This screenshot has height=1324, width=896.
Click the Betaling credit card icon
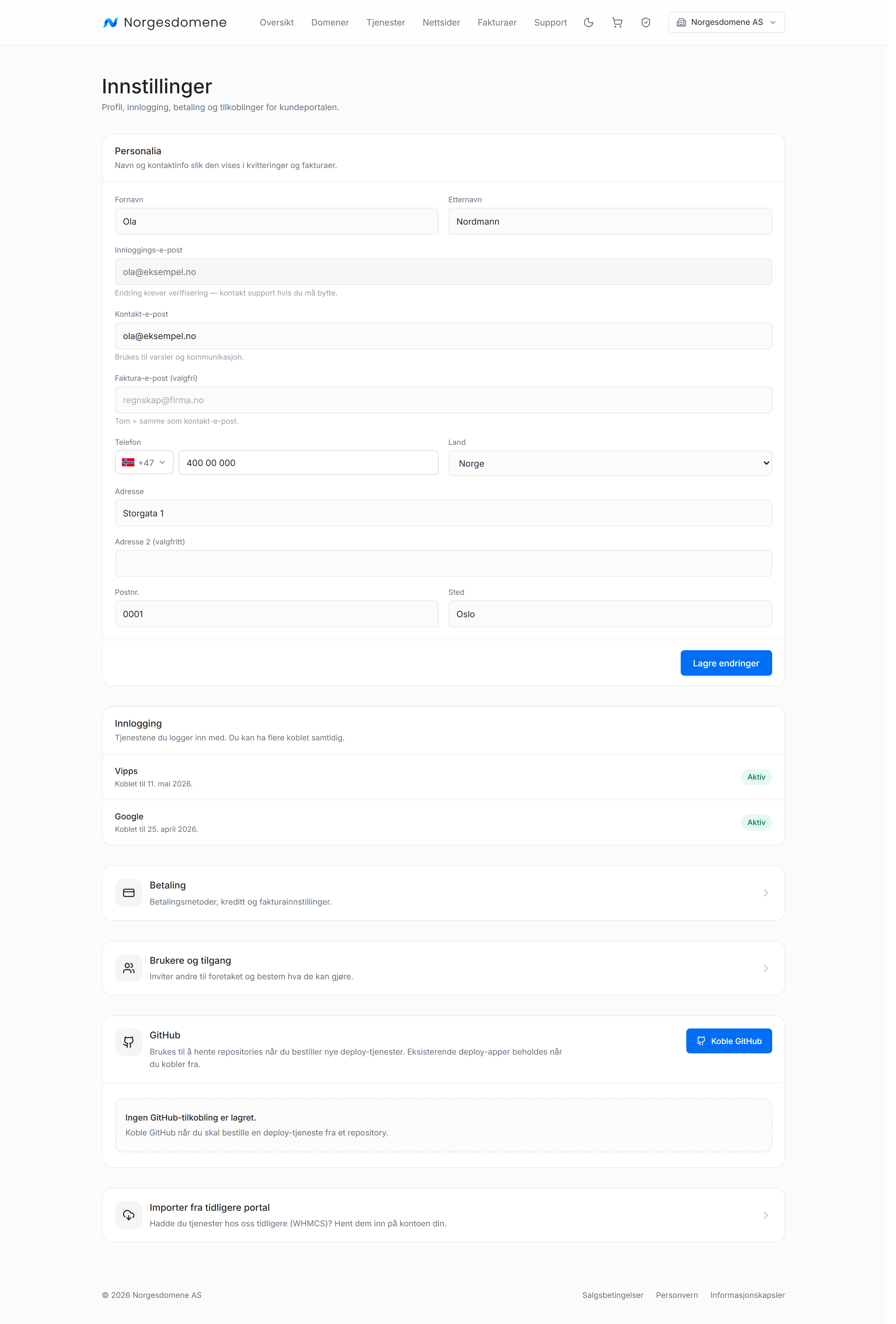[x=129, y=893]
